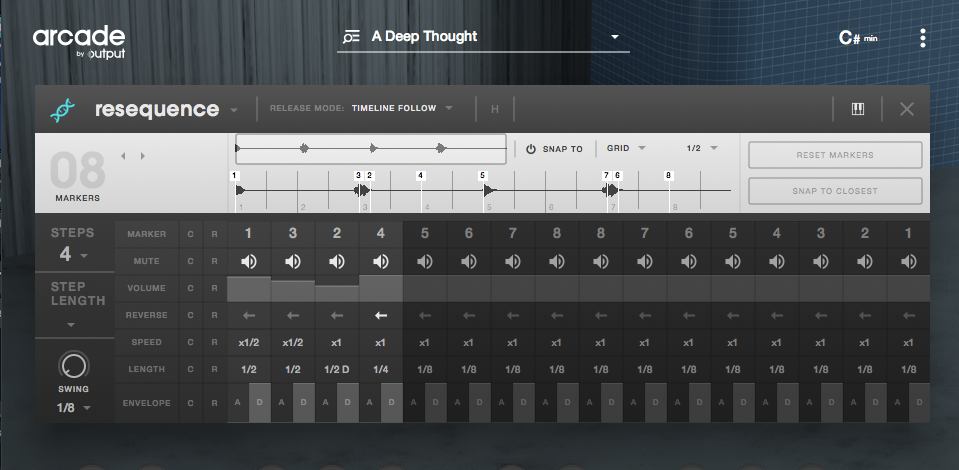959x470 pixels.
Task: Click C button in Length row
Action: (191, 369)
